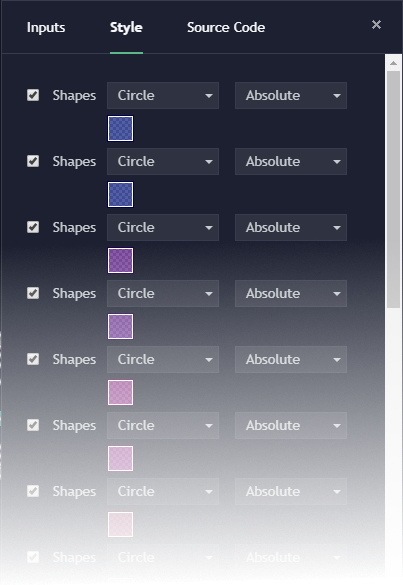
Task: Disable the third Shapes checkbox
Action: 33,227
